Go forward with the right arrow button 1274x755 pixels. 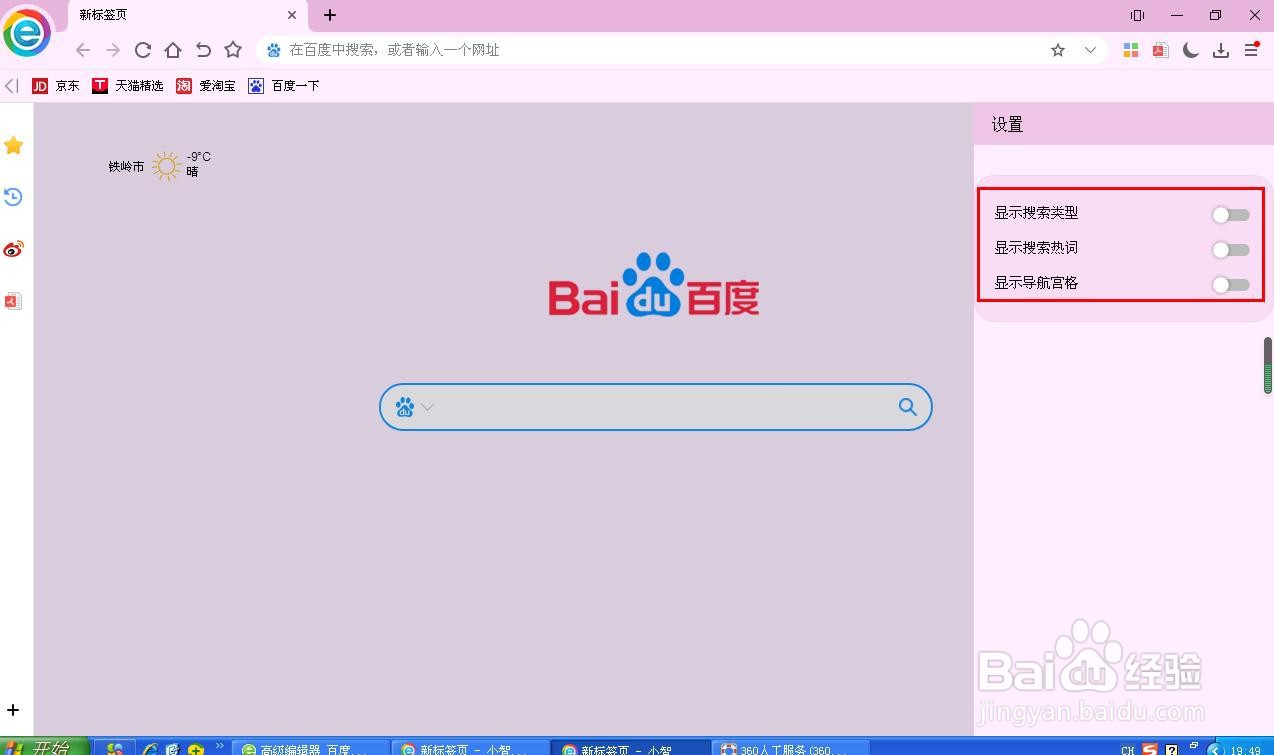(x=113, y=50)
